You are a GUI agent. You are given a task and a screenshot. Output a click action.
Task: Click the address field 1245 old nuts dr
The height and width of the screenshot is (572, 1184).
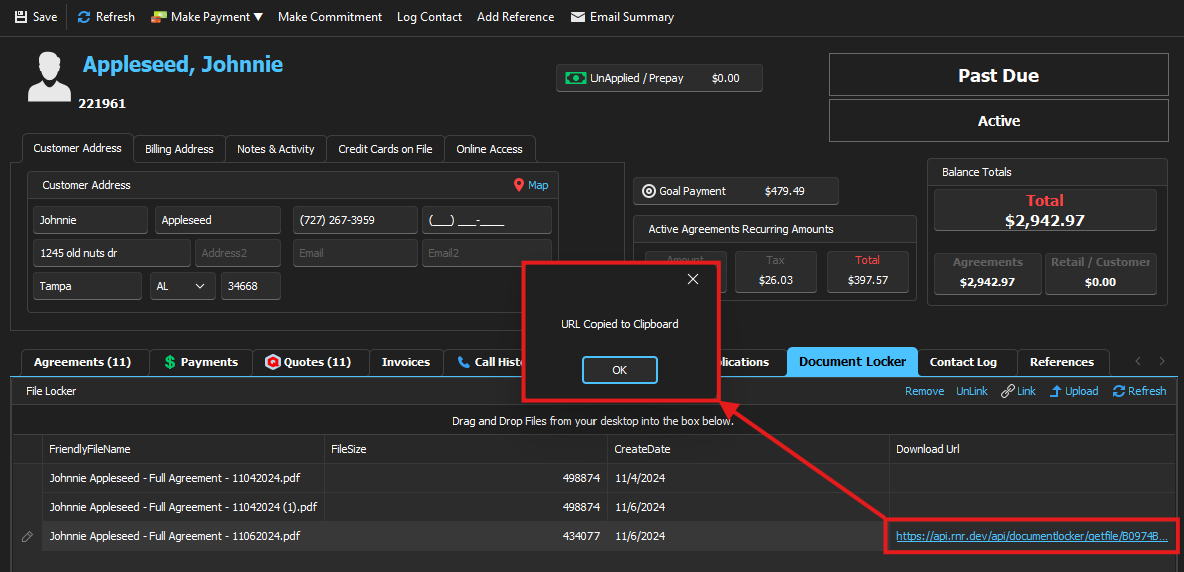pyautogui.click(x=112, y=253)
